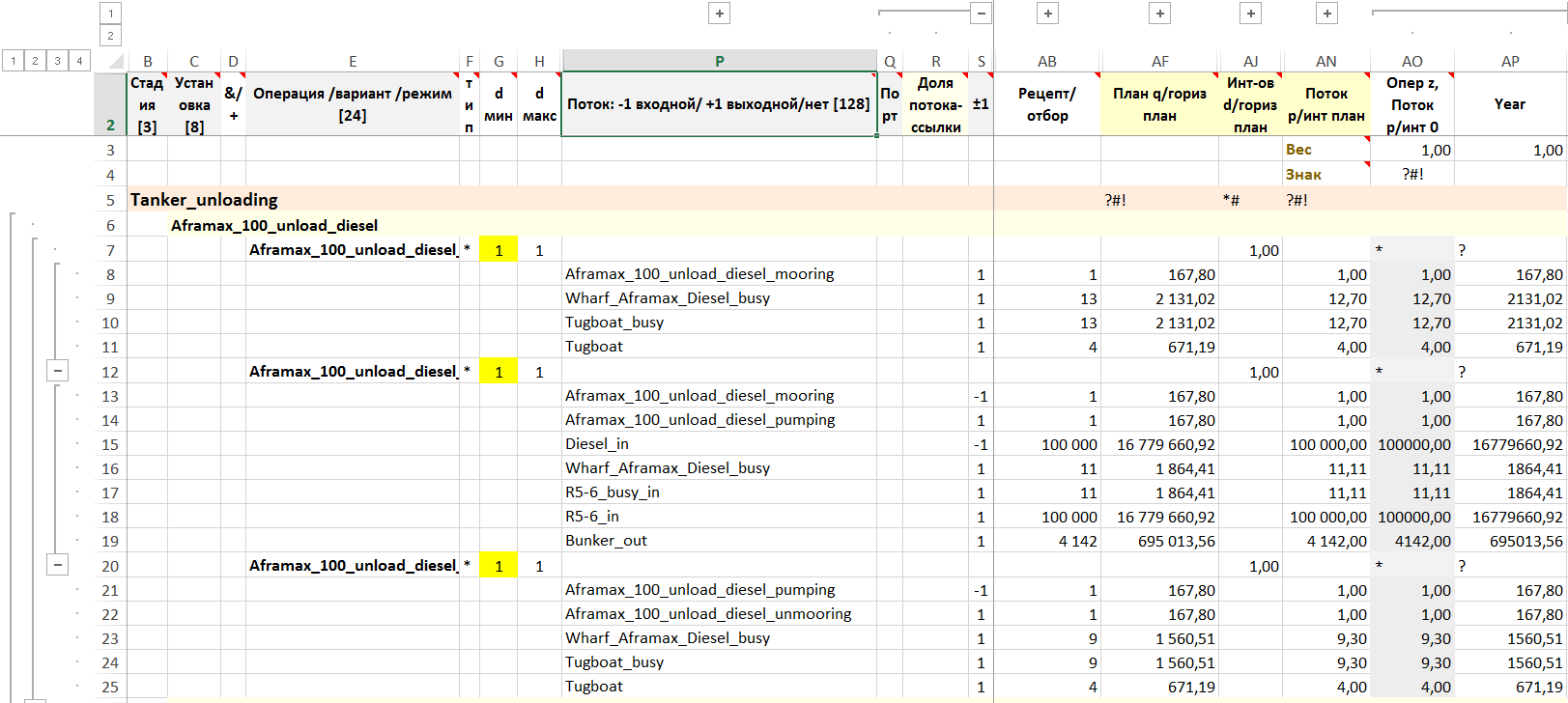Collapse column group with minus above column S

[981, 14]
